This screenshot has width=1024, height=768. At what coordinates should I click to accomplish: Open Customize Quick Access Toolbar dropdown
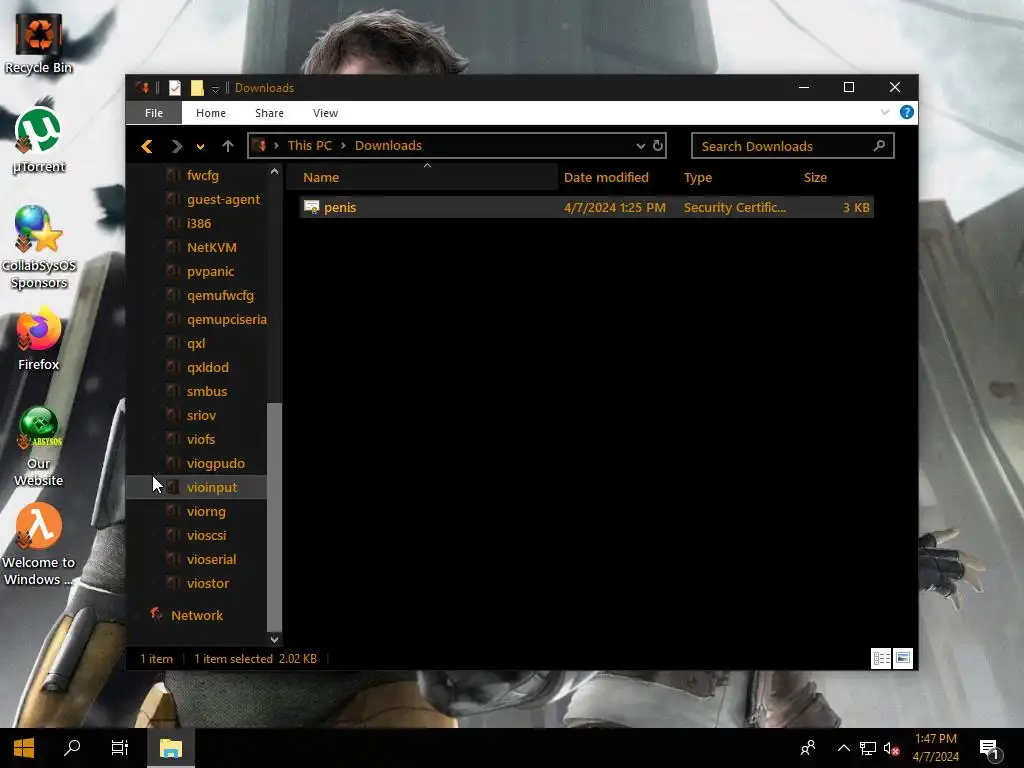click(x=216, y=88)
